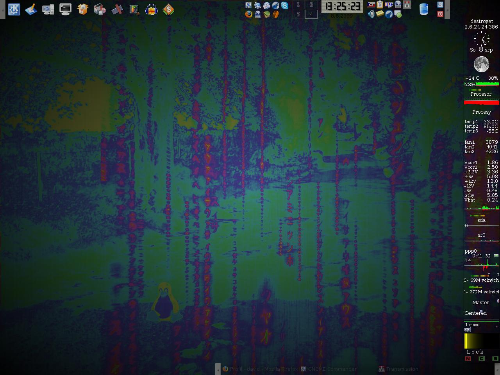This screenshot has width=500, height=375.
Task: Click the digital clock showing 13:25:23
Action: pyautogui.click(x=342, y=6)
